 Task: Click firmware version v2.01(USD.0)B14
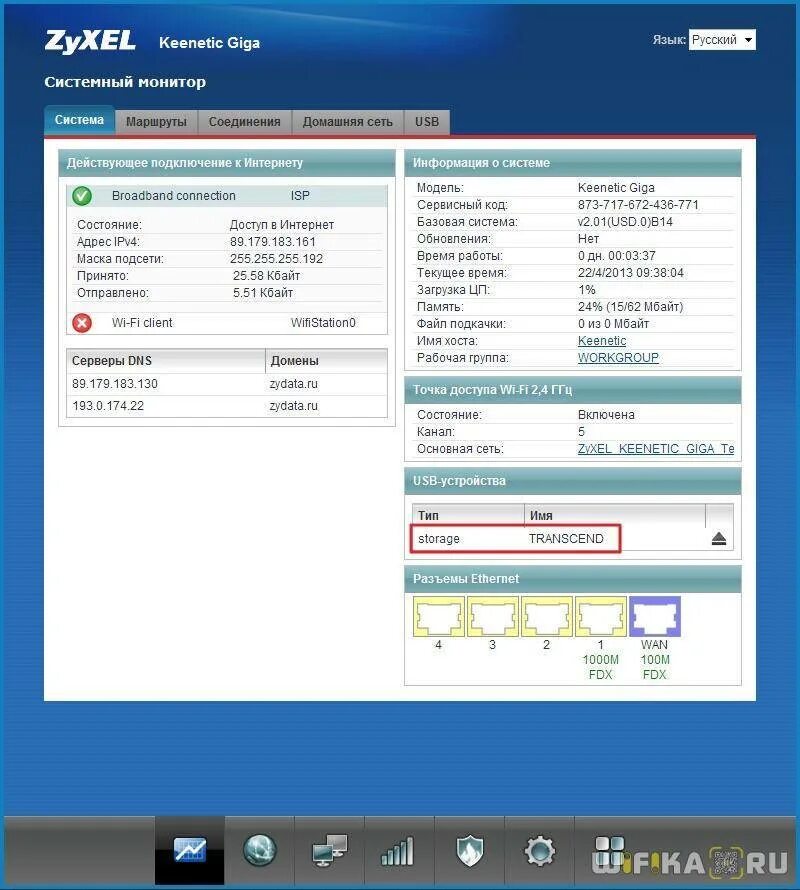625,221
